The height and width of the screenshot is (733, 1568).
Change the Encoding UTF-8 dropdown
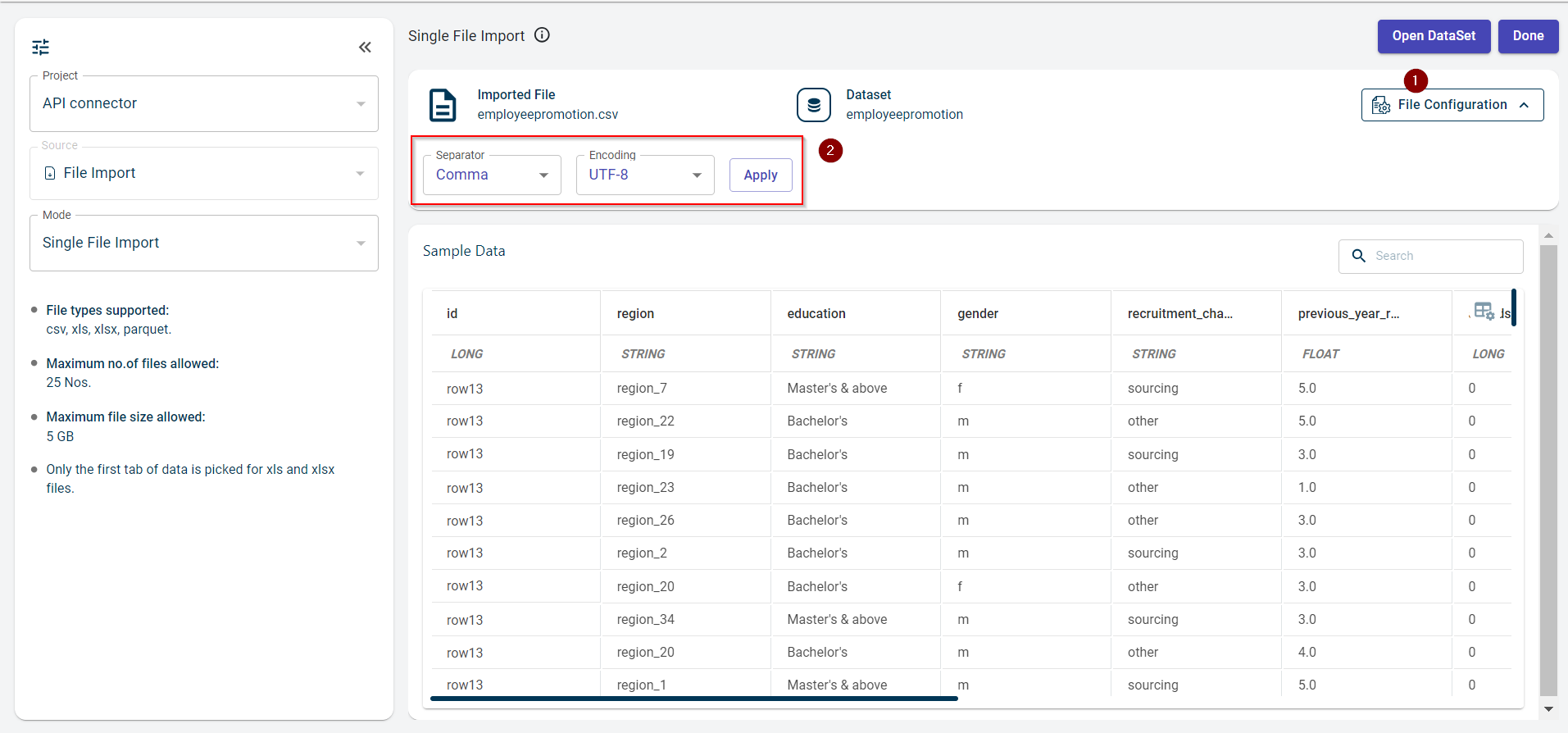coord(644,175)
